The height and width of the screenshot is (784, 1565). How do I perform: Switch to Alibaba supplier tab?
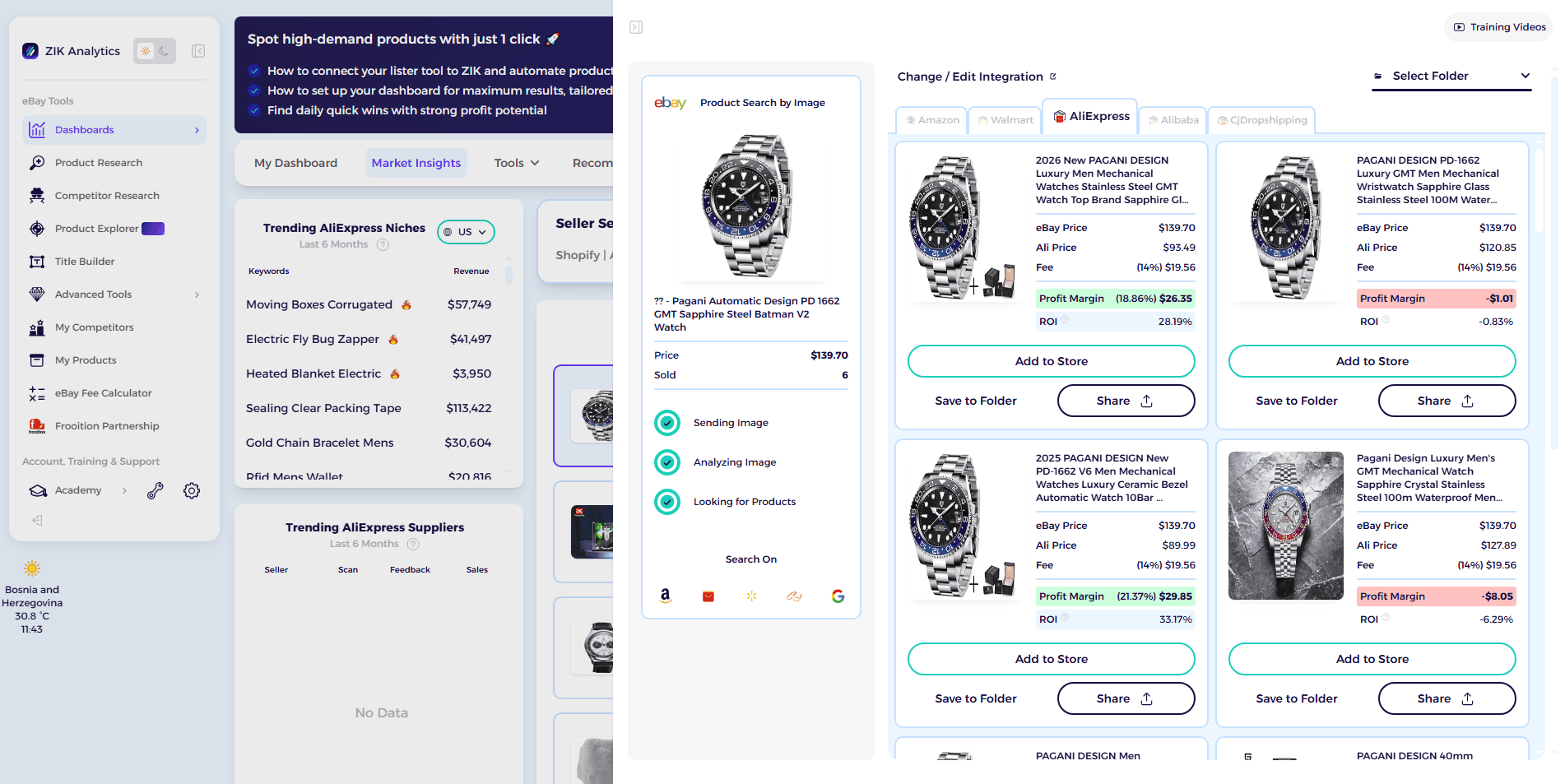(1173, 120)
